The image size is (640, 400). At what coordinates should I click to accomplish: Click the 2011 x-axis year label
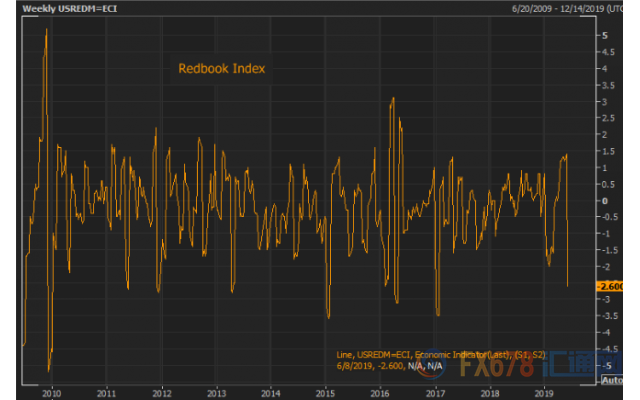pos(106,393)
